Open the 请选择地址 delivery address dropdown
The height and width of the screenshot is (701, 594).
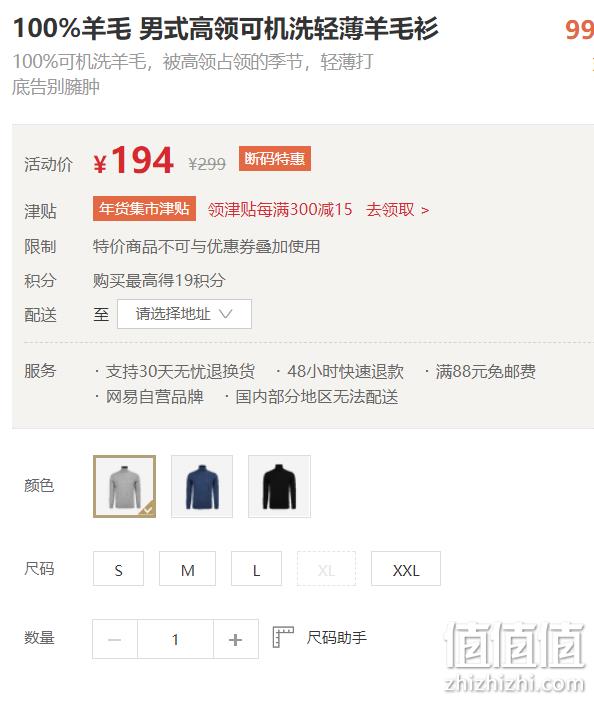pos(184,314)
